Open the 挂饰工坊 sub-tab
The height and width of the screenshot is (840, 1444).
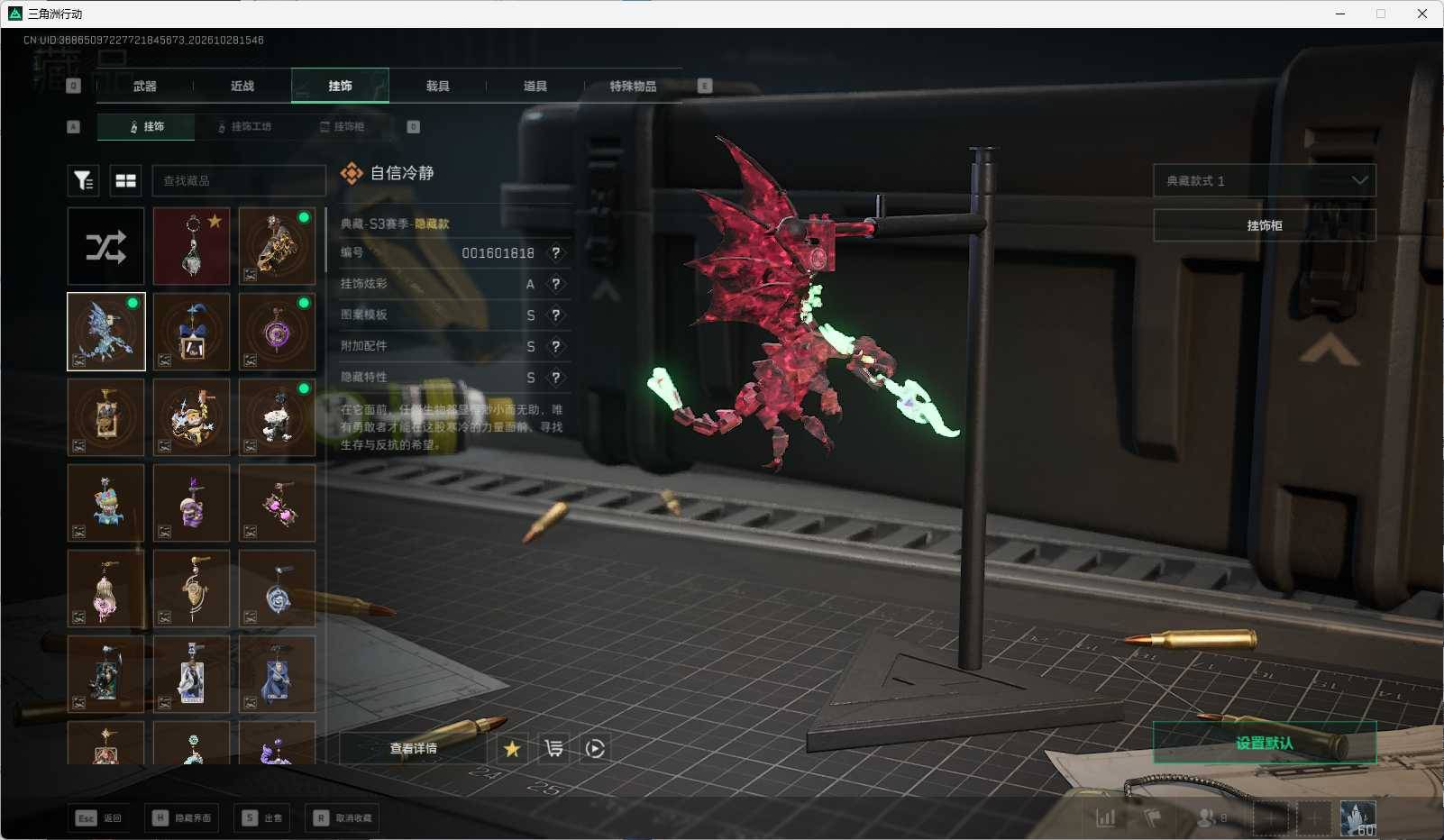[244, 126]
